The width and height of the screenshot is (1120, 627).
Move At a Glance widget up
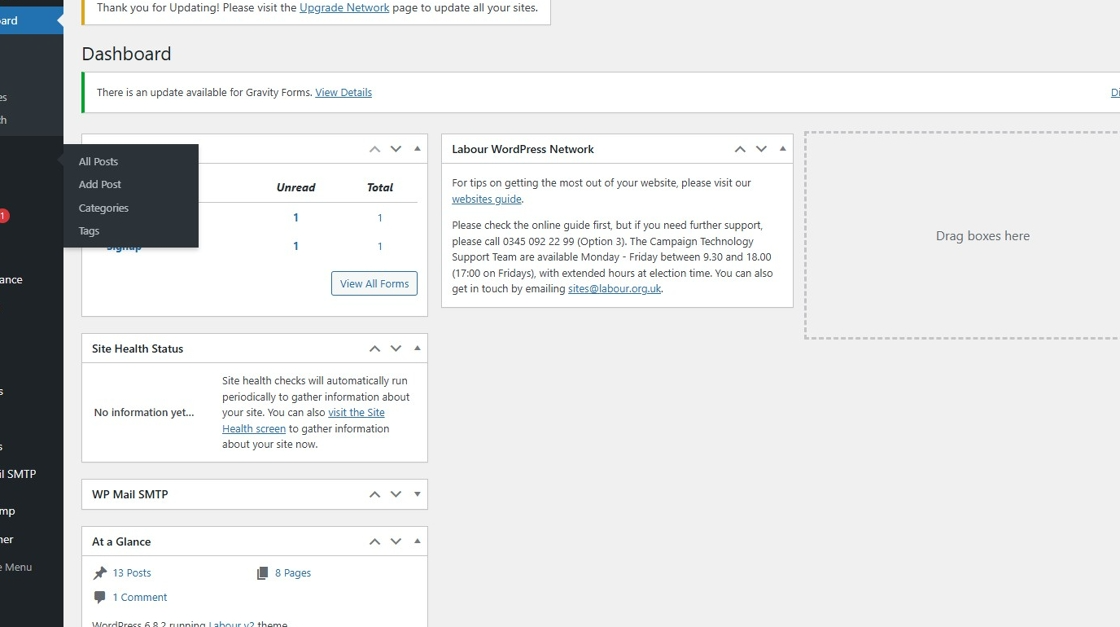point(374,542)
